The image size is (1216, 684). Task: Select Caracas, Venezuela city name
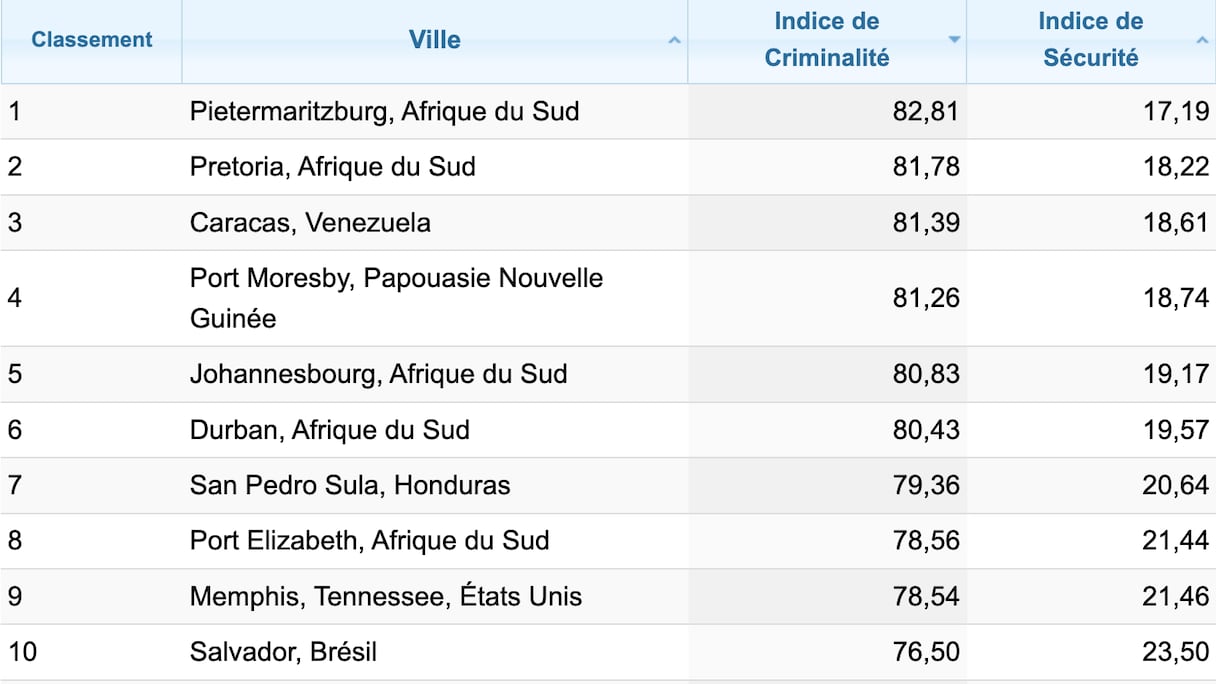point(310,222)
